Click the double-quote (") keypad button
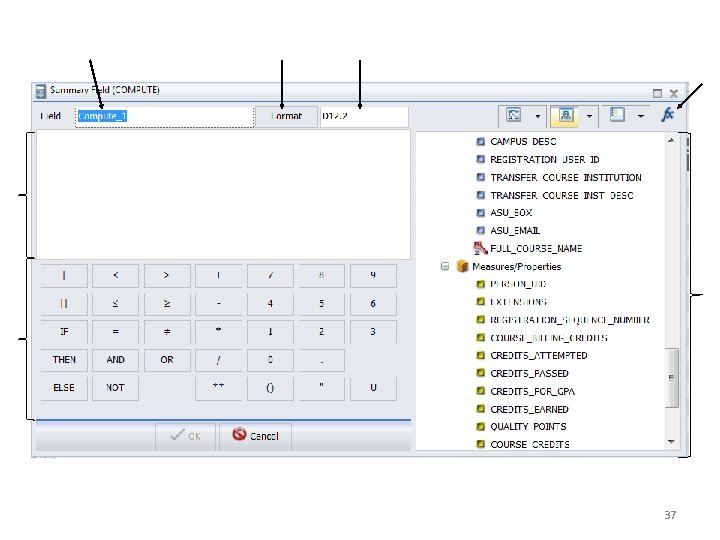 (x=321, y=388)
